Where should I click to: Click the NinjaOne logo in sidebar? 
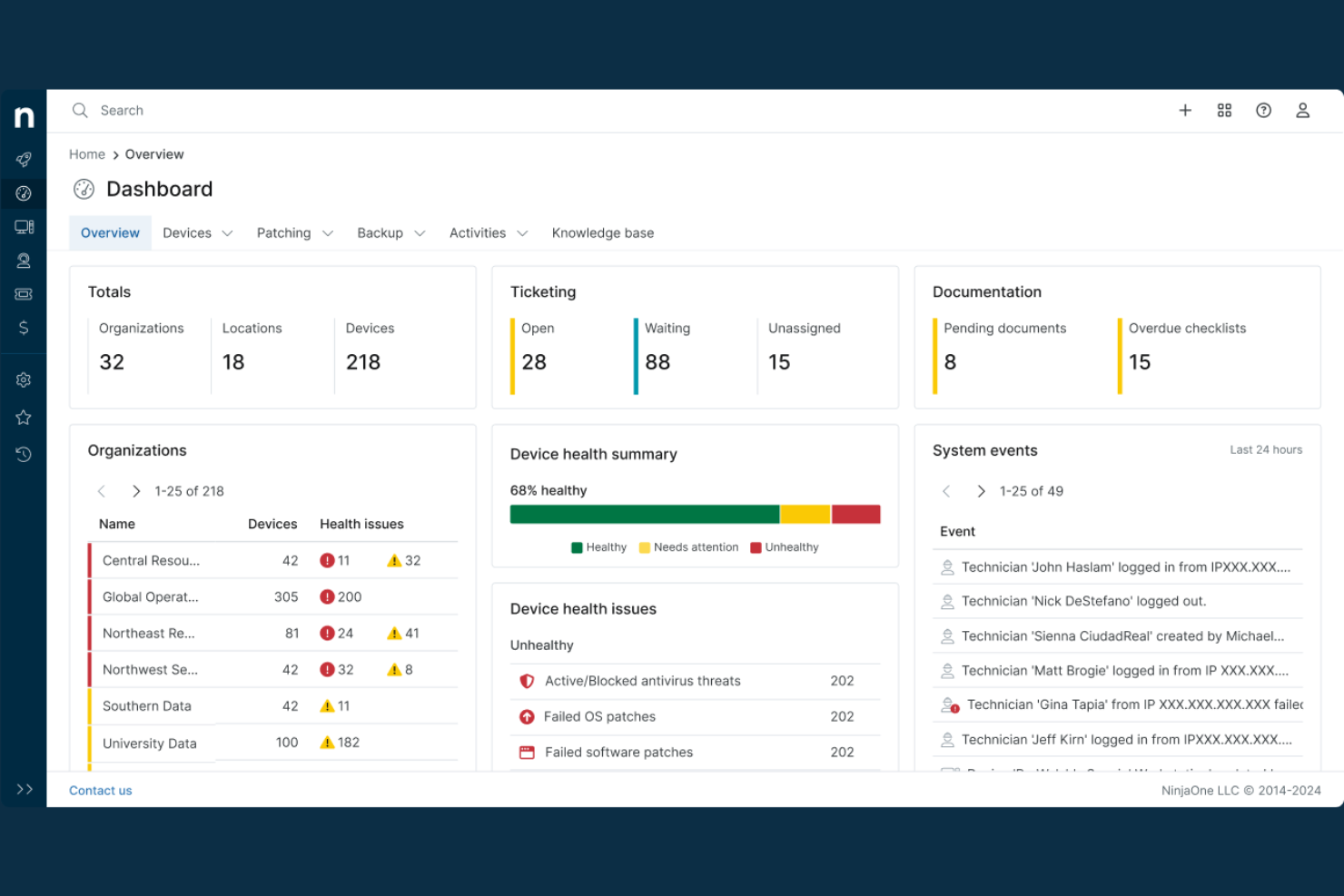(x=24, y=117)
